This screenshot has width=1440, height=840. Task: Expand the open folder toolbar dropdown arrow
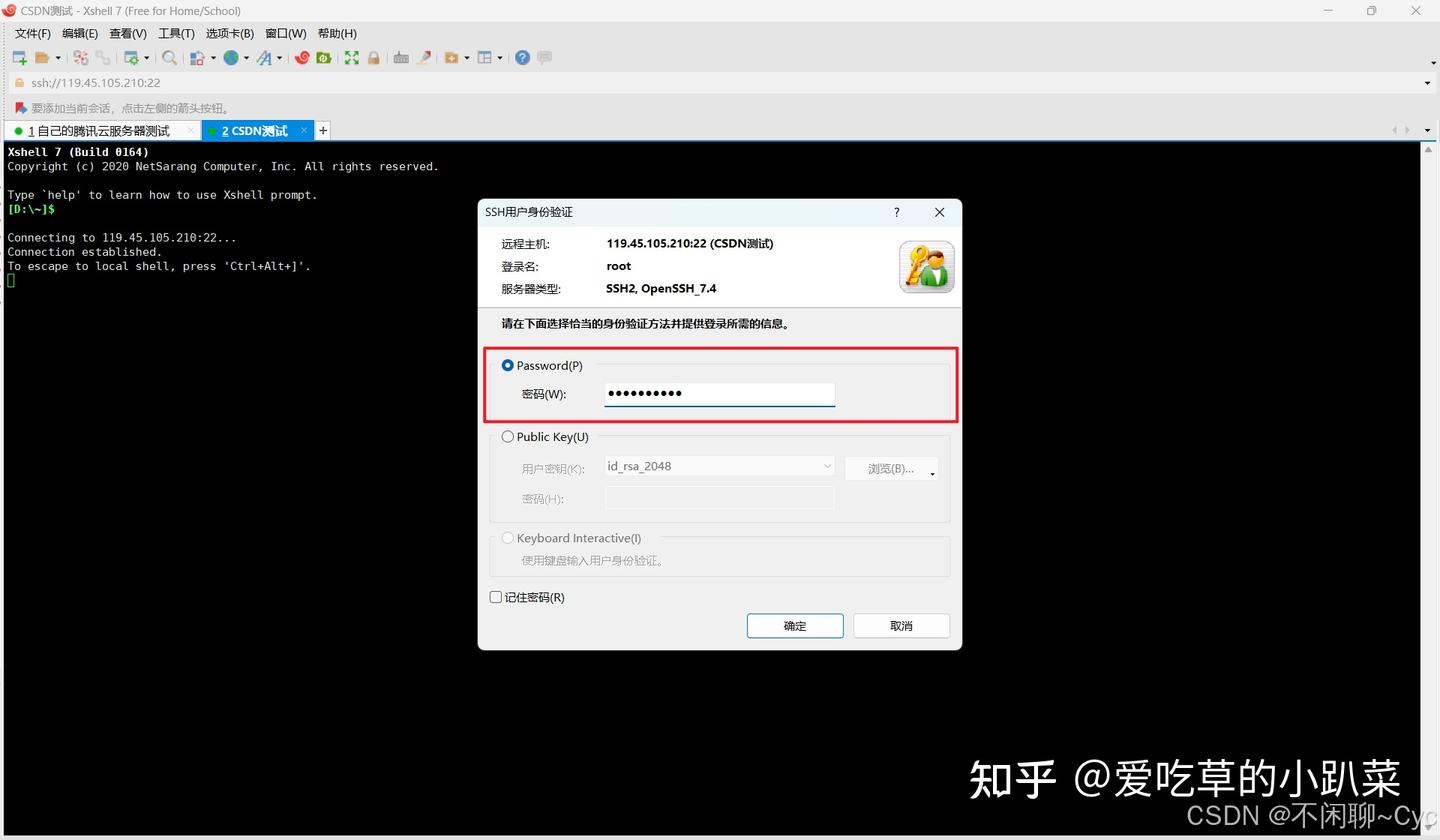57,57
